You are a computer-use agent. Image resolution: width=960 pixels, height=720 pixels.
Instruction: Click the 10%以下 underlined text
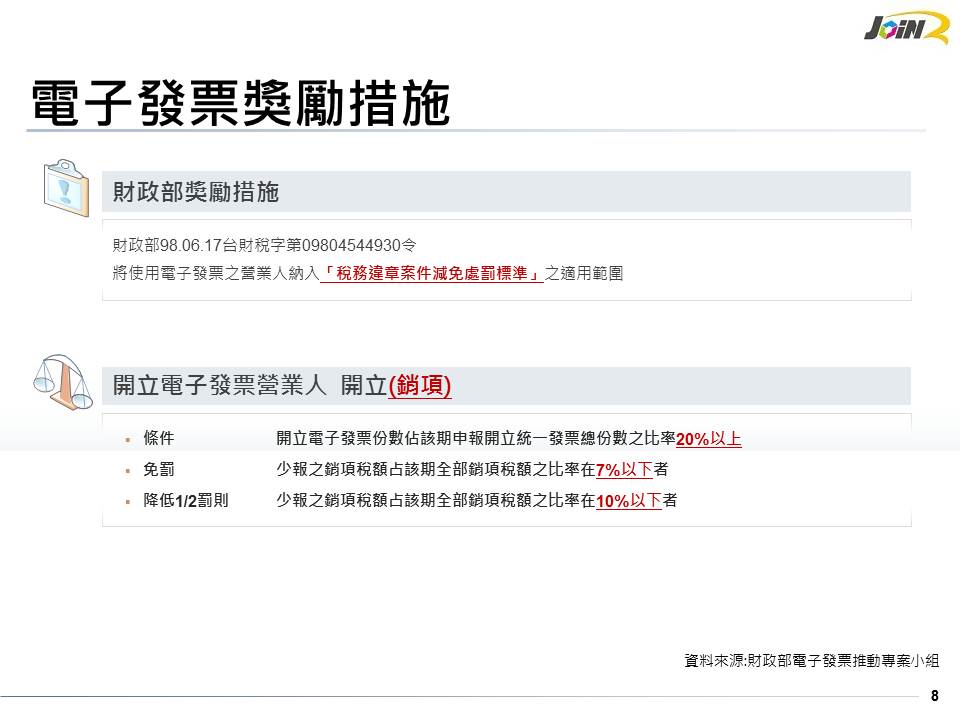click(x=628, y=501)
